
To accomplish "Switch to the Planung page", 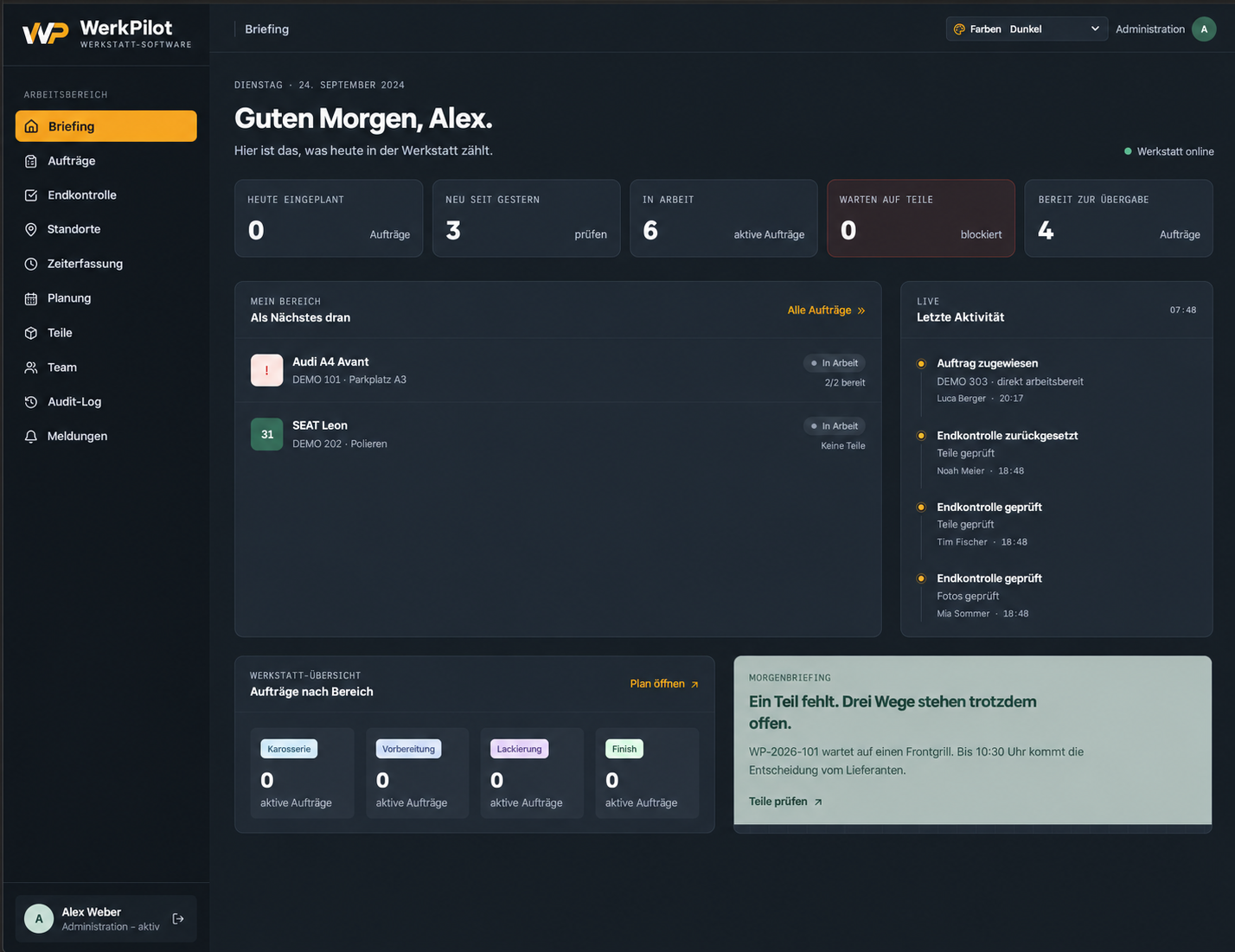I will tap(106, 298).
